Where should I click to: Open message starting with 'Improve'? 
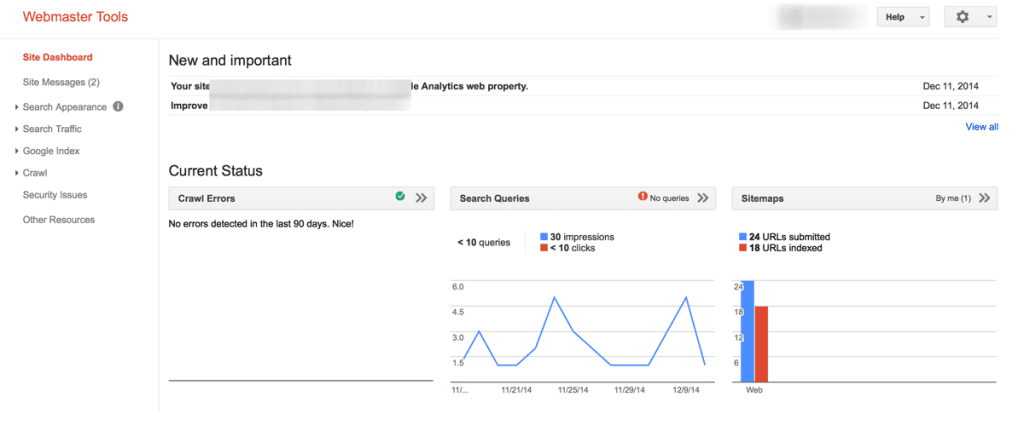click(x=583, y=105)
